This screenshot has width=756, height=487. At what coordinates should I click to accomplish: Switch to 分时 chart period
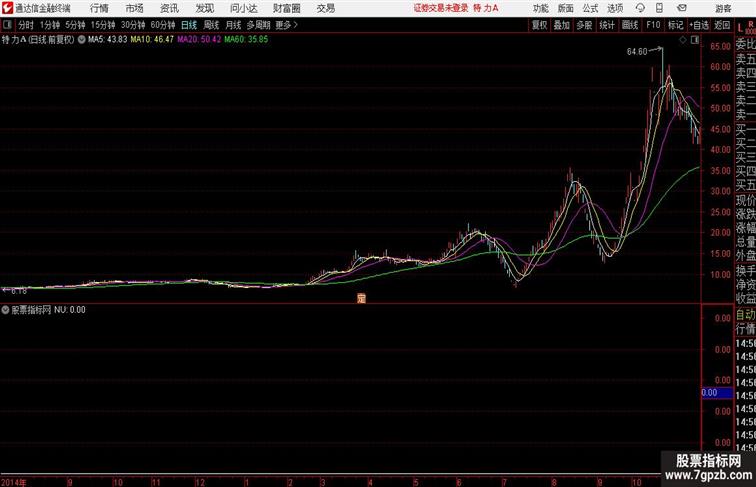26,25
